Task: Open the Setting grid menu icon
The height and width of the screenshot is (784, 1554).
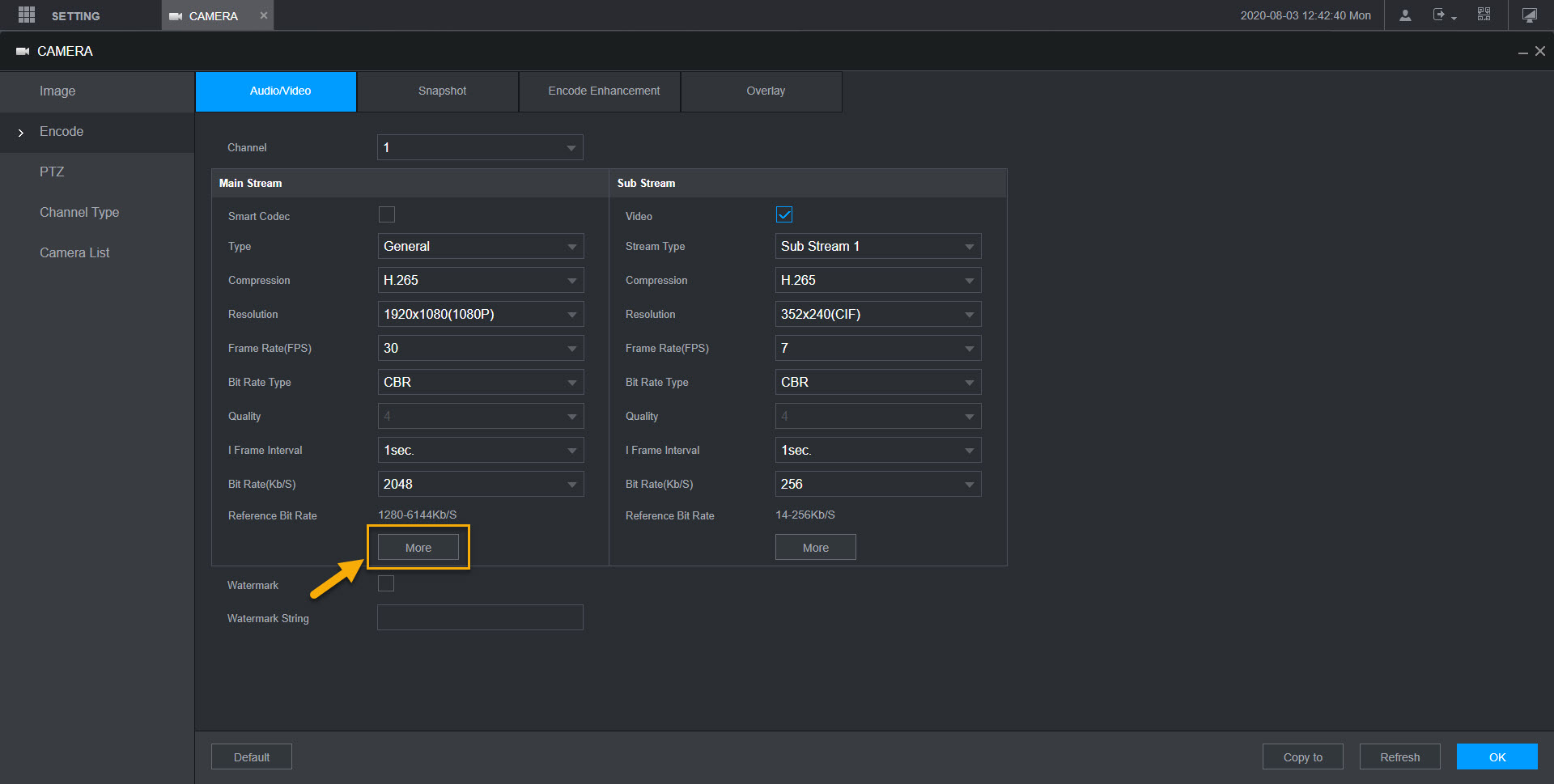Action: point(26,15)
